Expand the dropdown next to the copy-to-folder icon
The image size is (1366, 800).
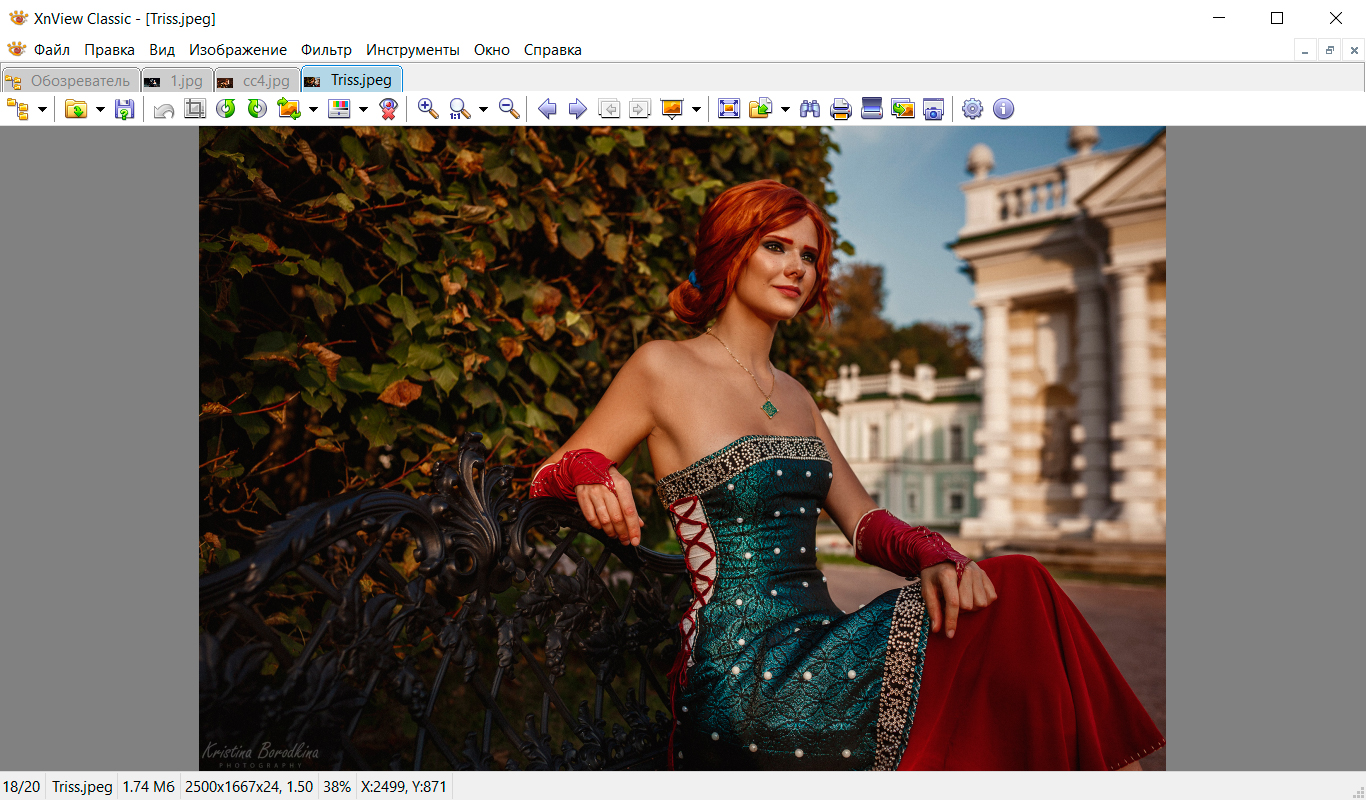click(785, 109)
